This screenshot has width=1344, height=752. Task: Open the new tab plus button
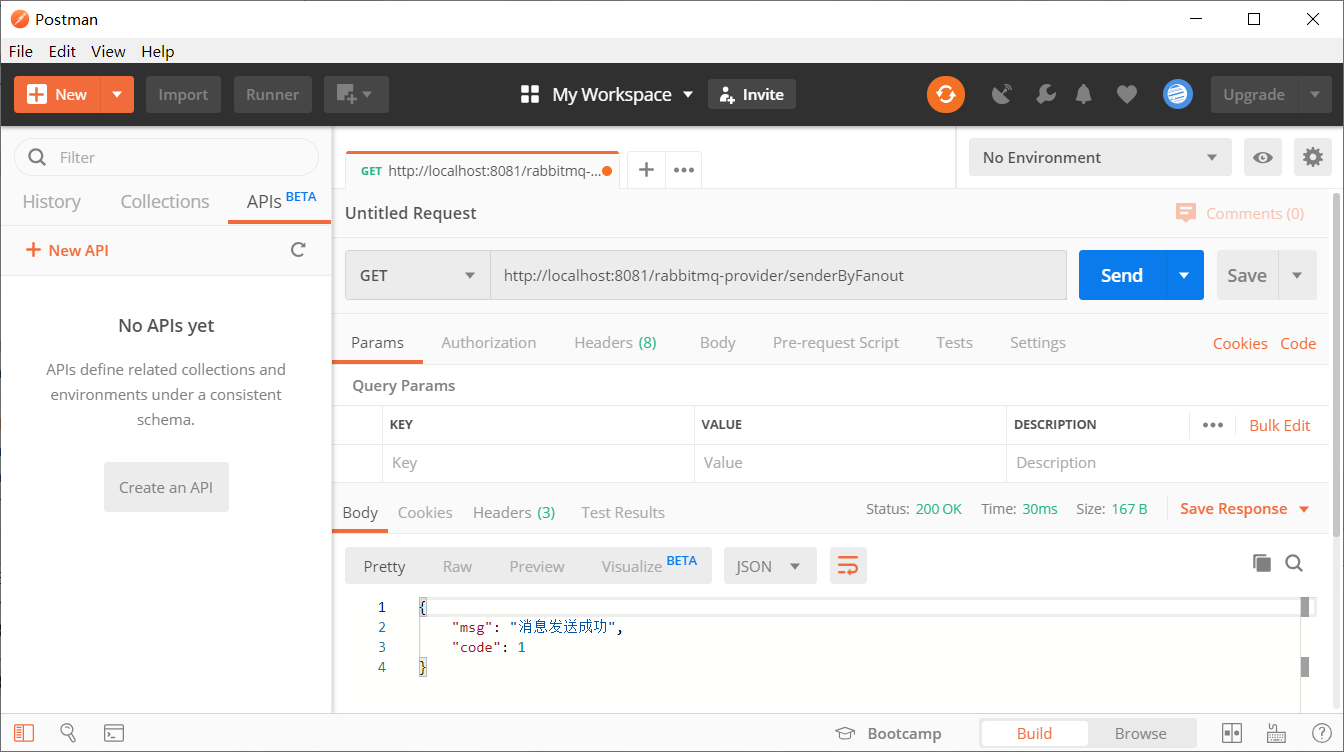point(646,170)
